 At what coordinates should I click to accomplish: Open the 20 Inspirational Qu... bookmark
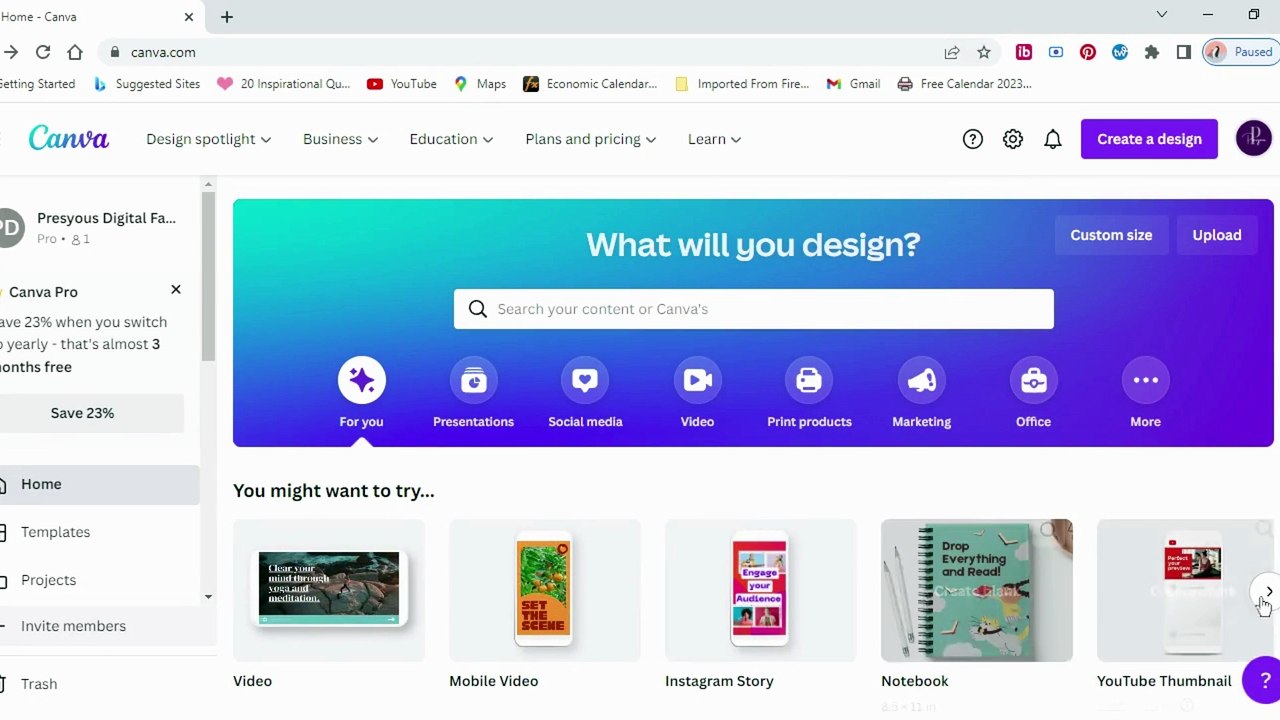click(x=284, y=84)
